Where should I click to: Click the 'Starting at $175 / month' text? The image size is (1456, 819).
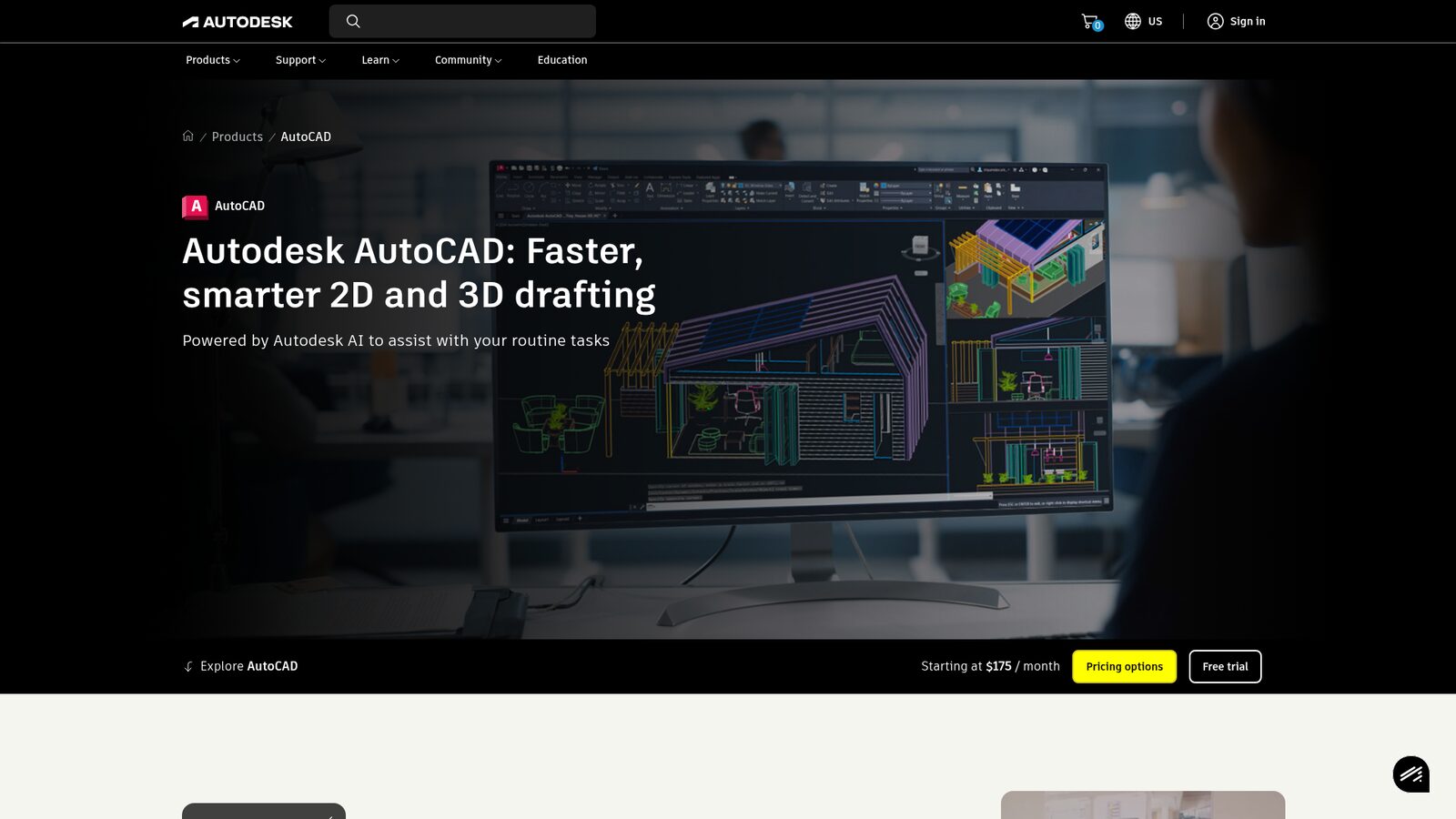coord(990,666)
